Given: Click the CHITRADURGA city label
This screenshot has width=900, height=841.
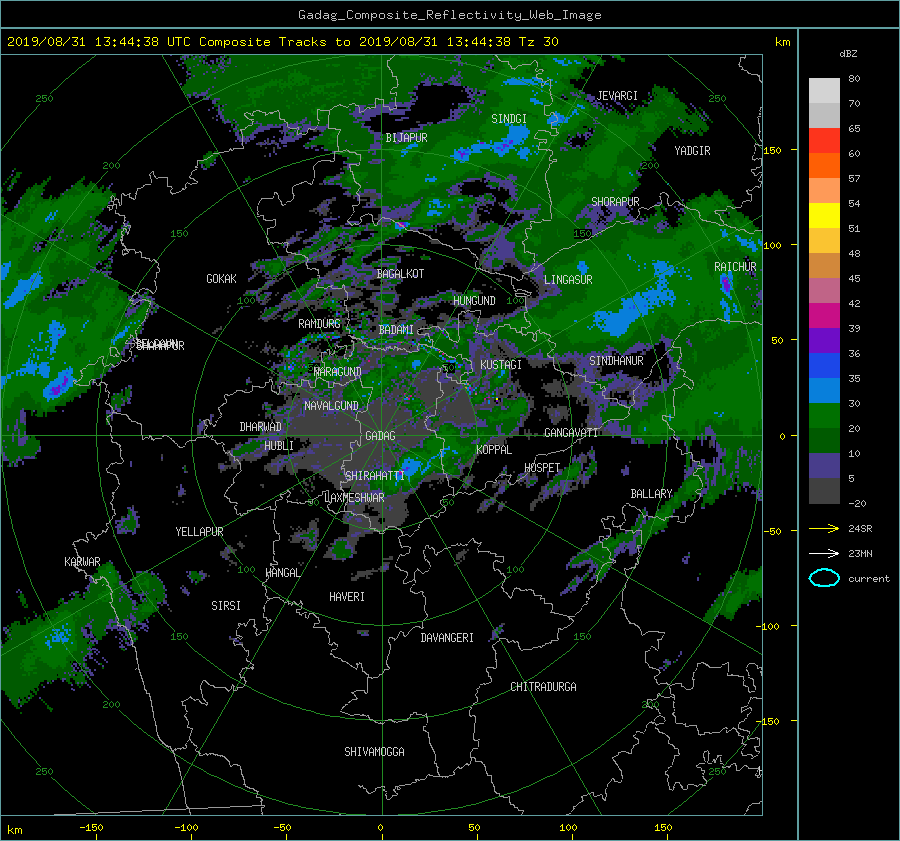Looking at the screenshot, I should tap(543, 687).
